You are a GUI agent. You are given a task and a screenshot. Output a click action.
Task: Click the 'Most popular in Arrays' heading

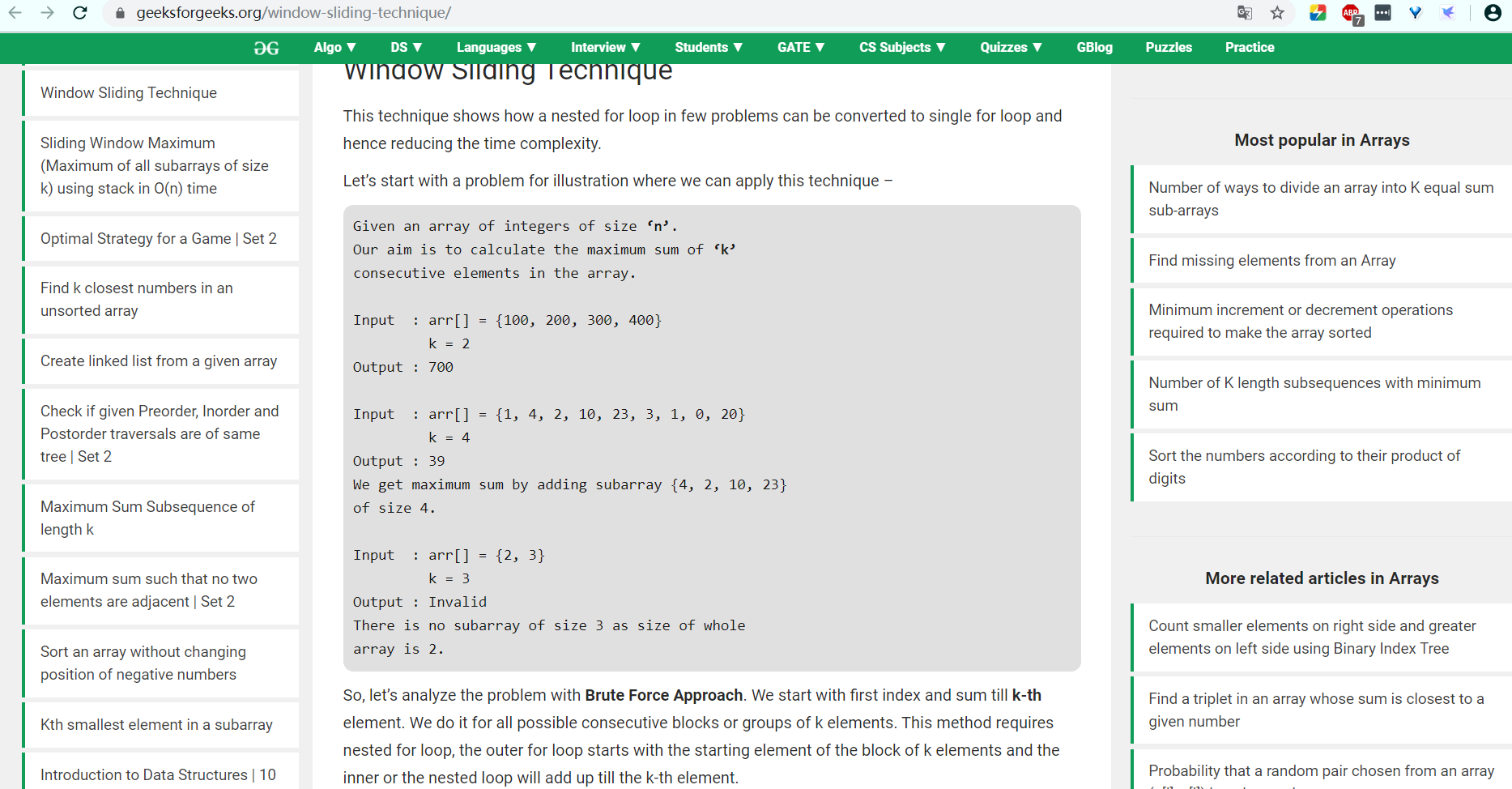[x=1322, y=140]
